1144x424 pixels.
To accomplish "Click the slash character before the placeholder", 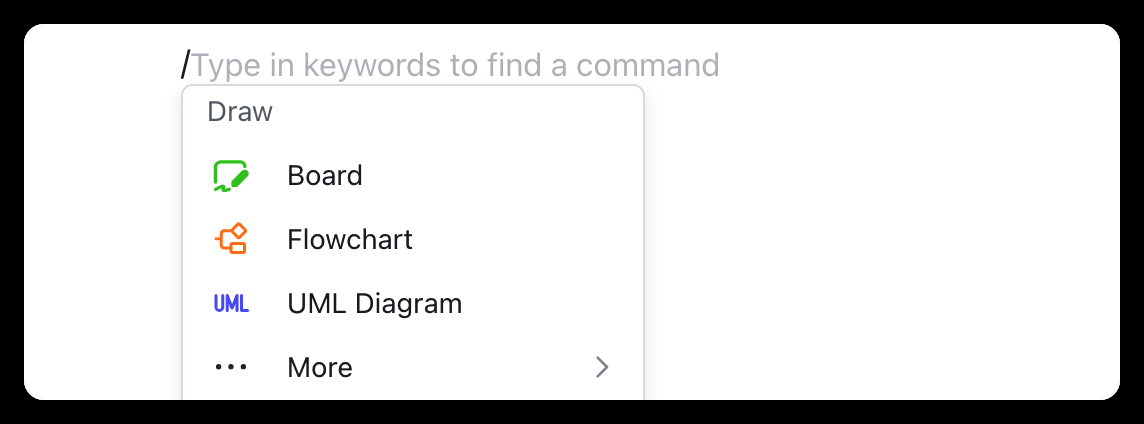I will pyautogui.click(x=185, y=65).
